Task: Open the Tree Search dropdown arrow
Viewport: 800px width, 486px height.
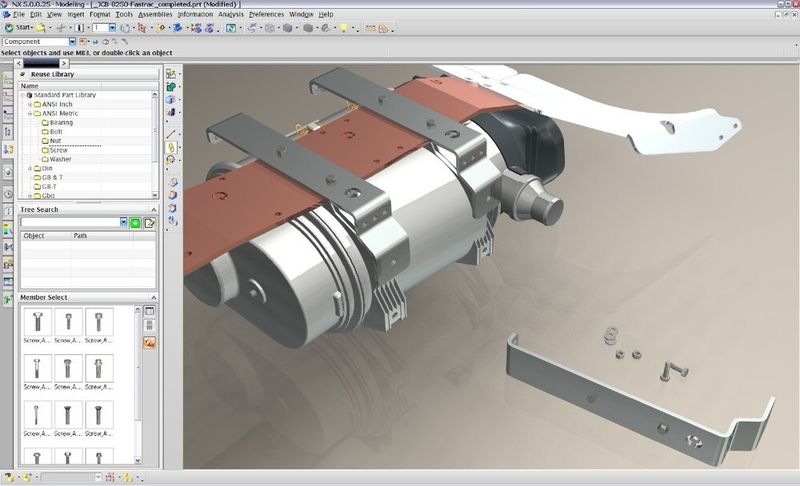Action: pyautogui.click(x=123, y=222)
